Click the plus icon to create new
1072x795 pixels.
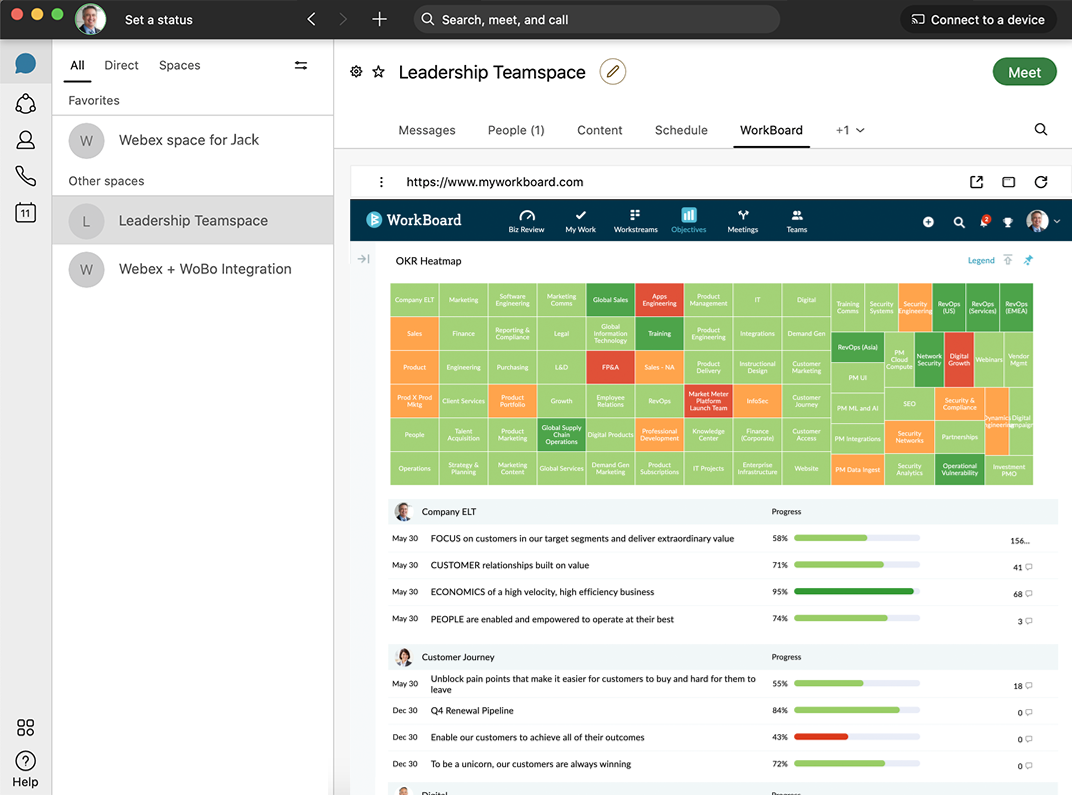(379, 19)
